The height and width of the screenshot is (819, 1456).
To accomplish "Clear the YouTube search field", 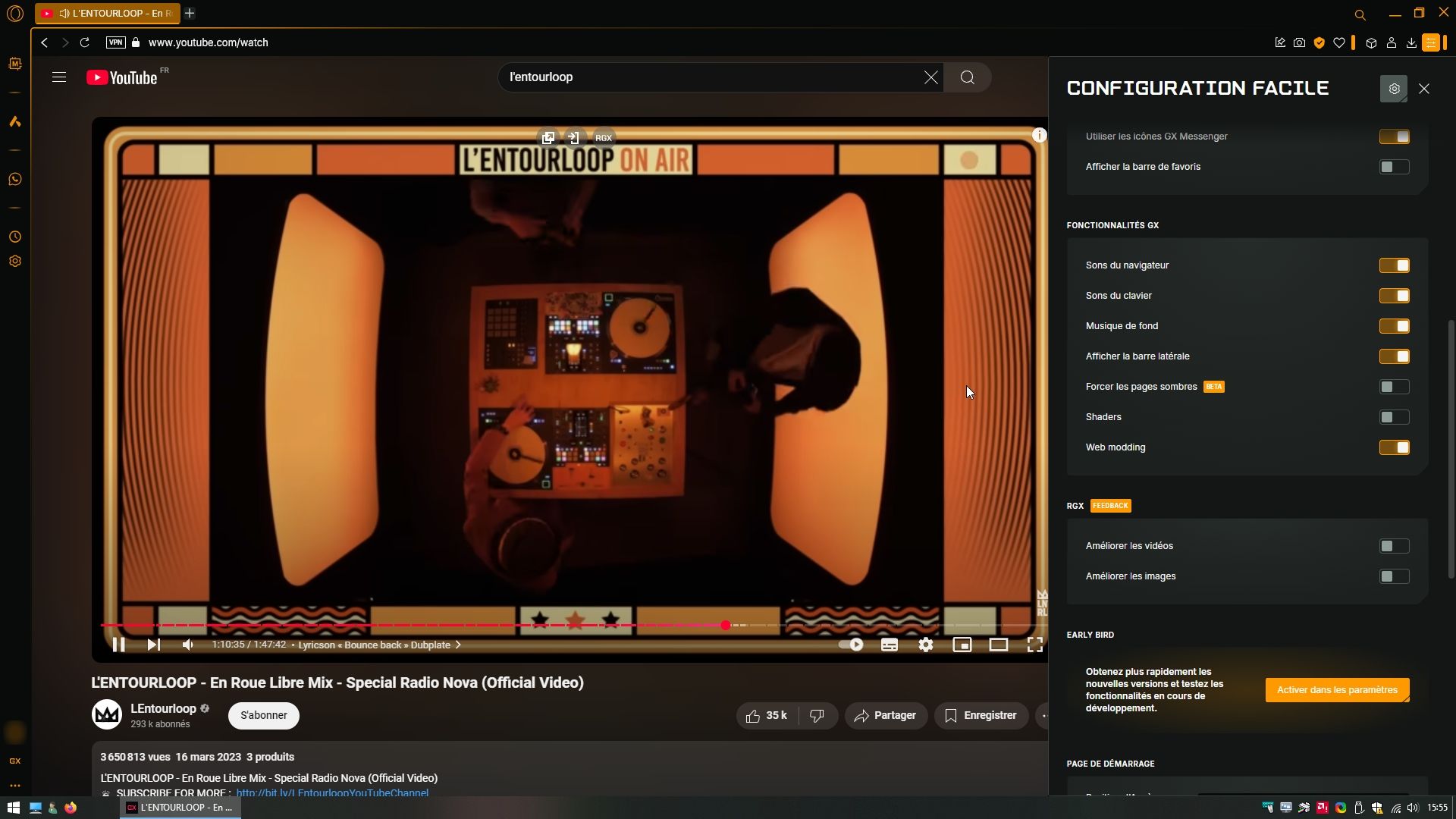I will click(931, 77).
